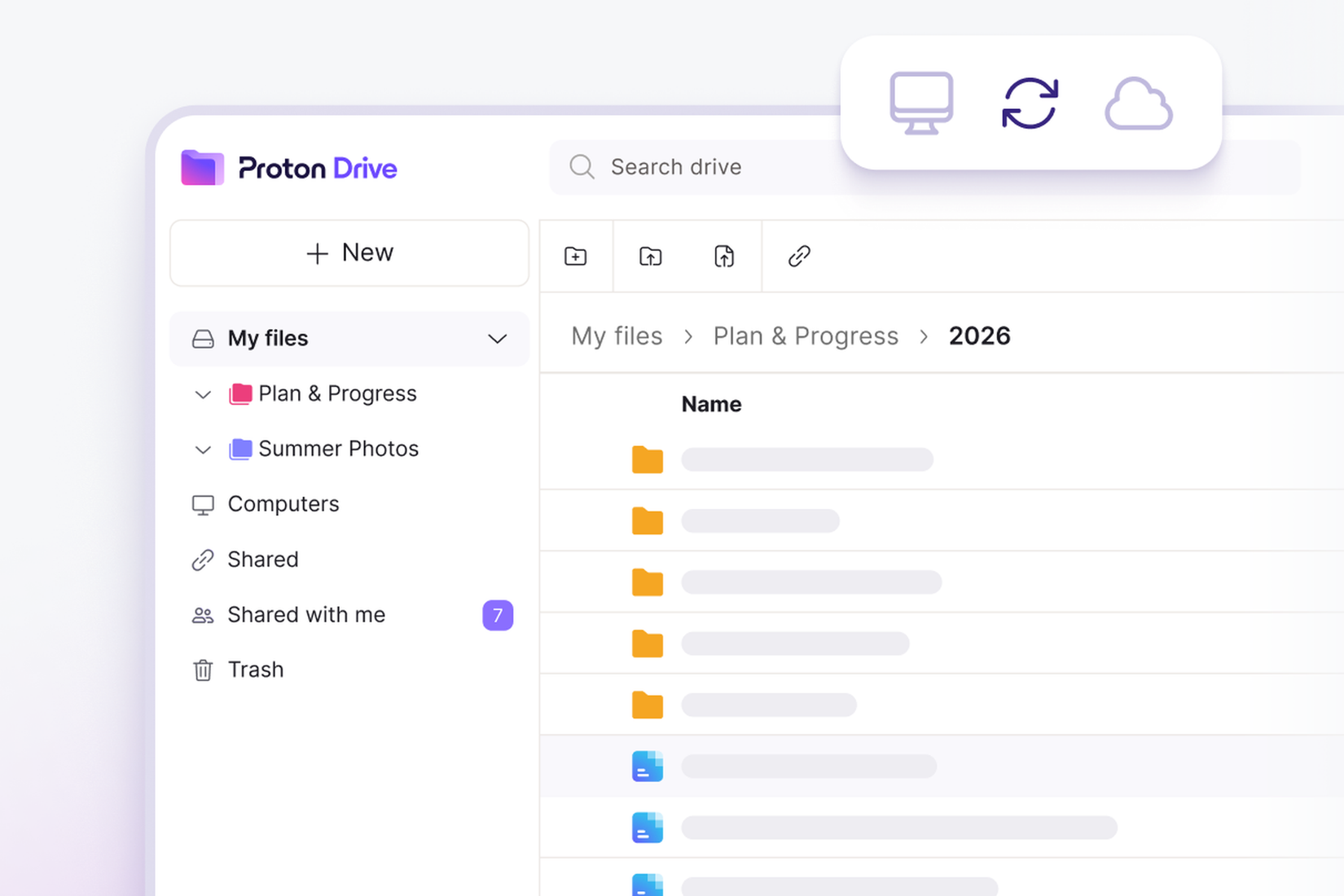1344x896 pixels.
Task: Select My files in sidebar
Action: click(x=349, y=339)
